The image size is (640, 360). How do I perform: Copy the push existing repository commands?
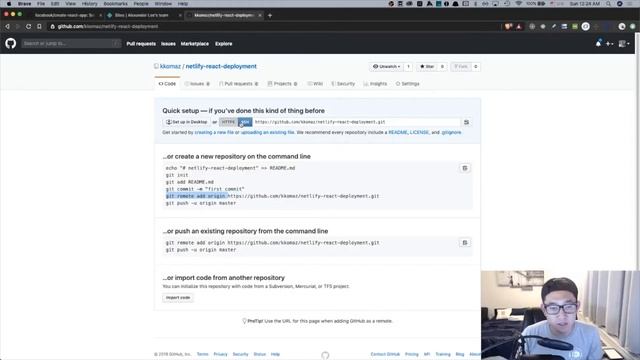pyautogui.click(x=464, y=243)
